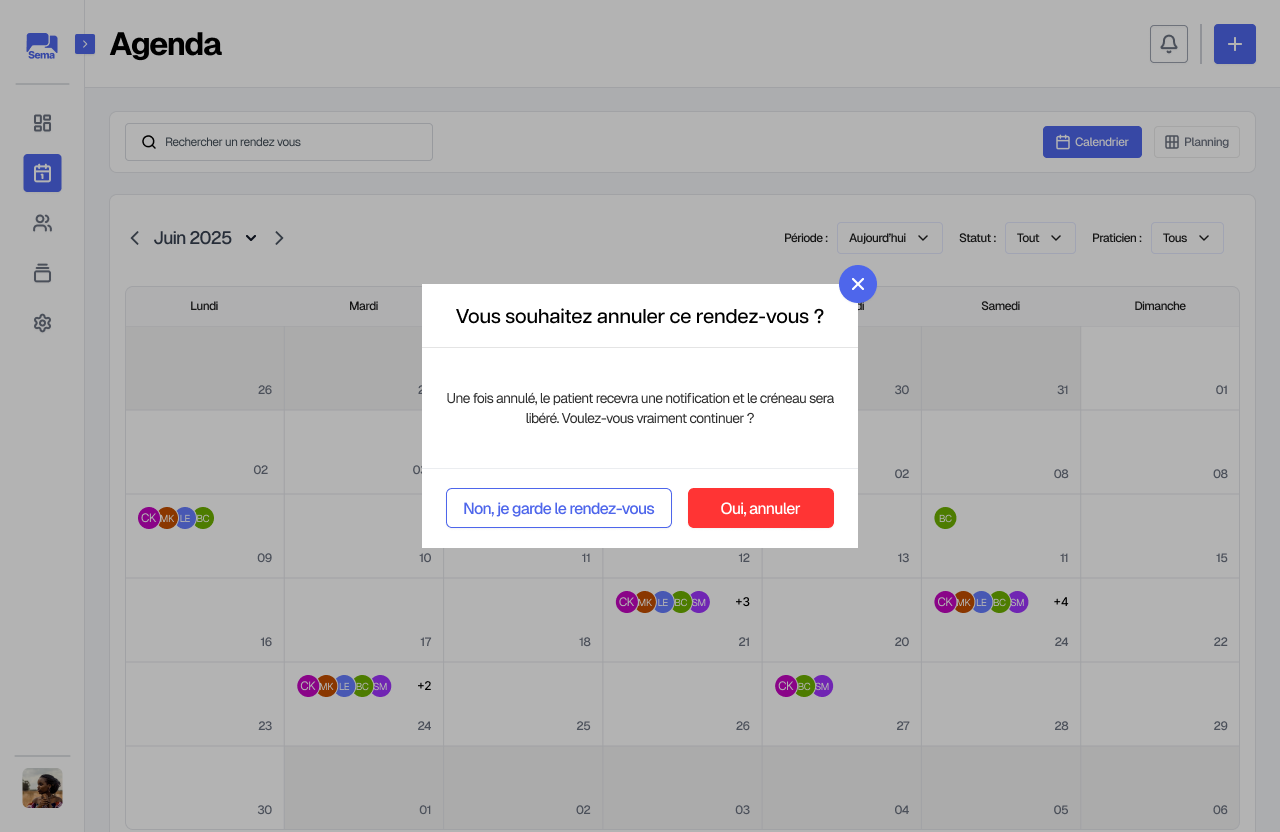
Task: Open settings gear icon in sidebar
Action: point(42,323)
